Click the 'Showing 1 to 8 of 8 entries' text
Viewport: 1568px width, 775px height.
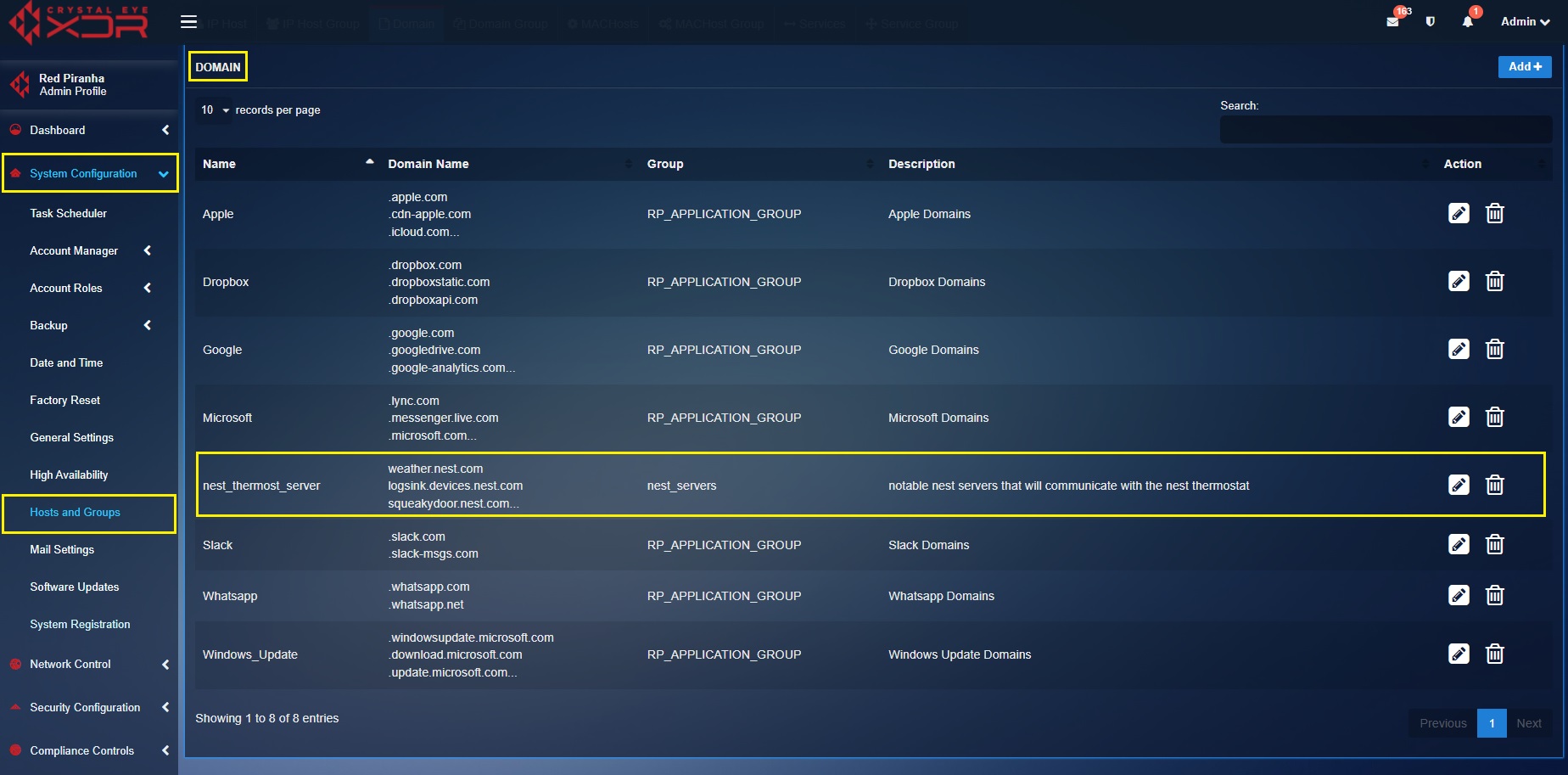(x=266, y=718)
